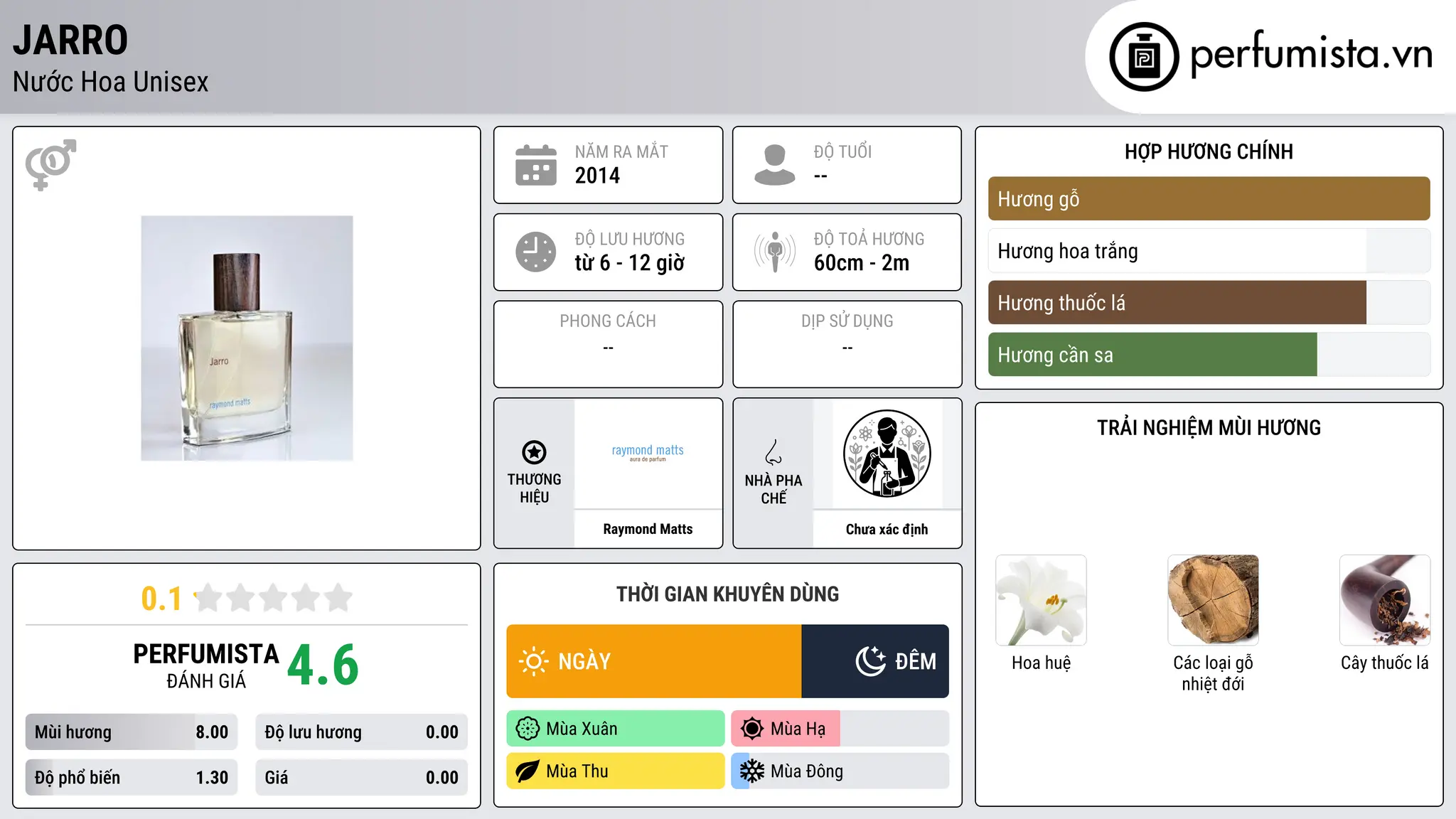Click the unisex gender symbol icon

tap(50, 165)
